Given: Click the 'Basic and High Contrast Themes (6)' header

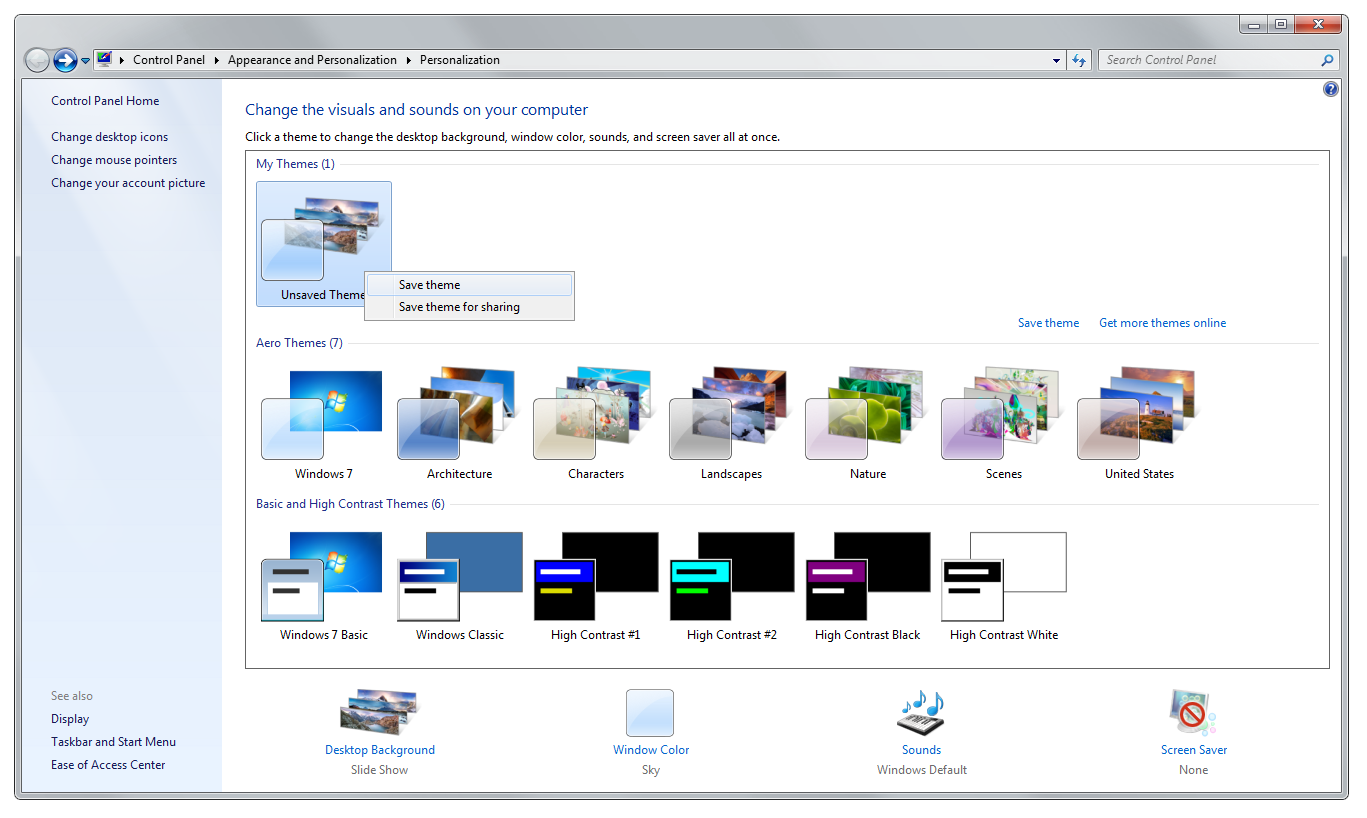Looking at the screenshot, I should click(x=350, y=504).
